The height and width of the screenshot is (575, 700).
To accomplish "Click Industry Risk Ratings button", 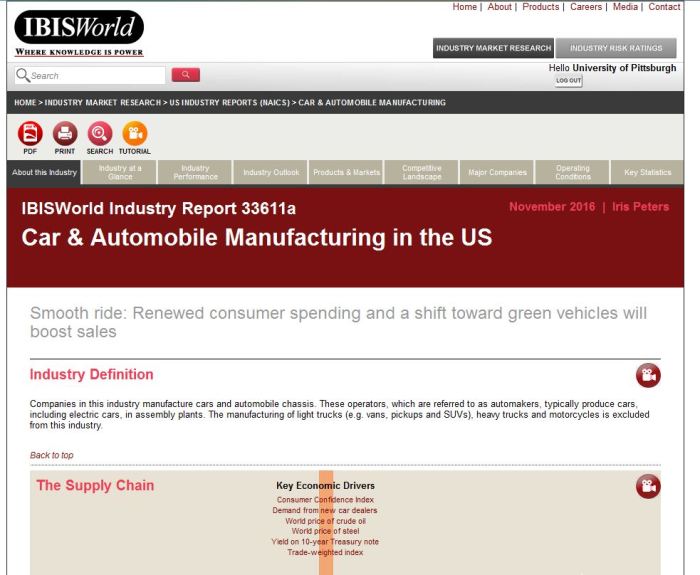I will click(616, 48).
